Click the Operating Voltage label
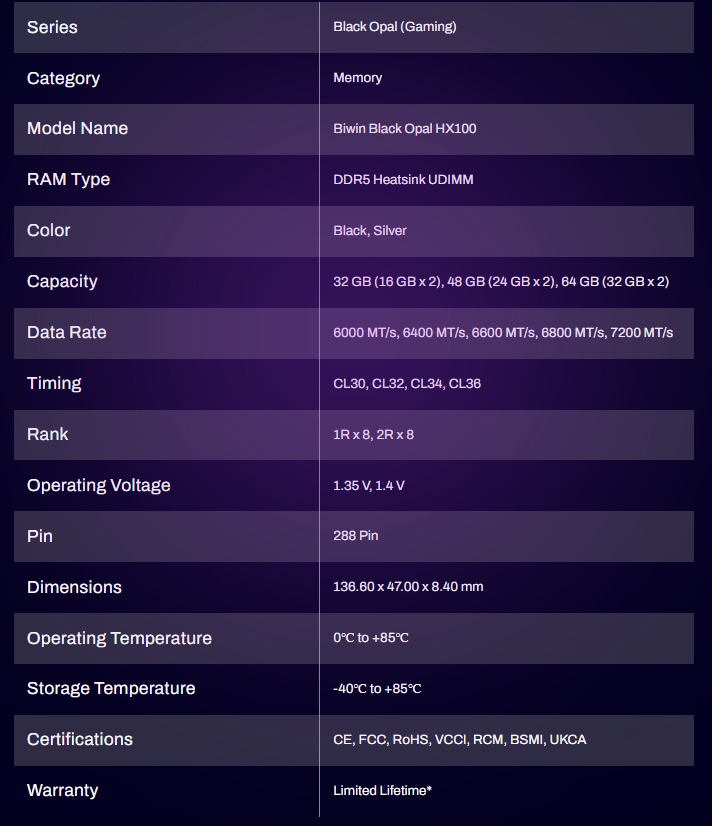The image size is (712, 826). click(x=98, y=486)
